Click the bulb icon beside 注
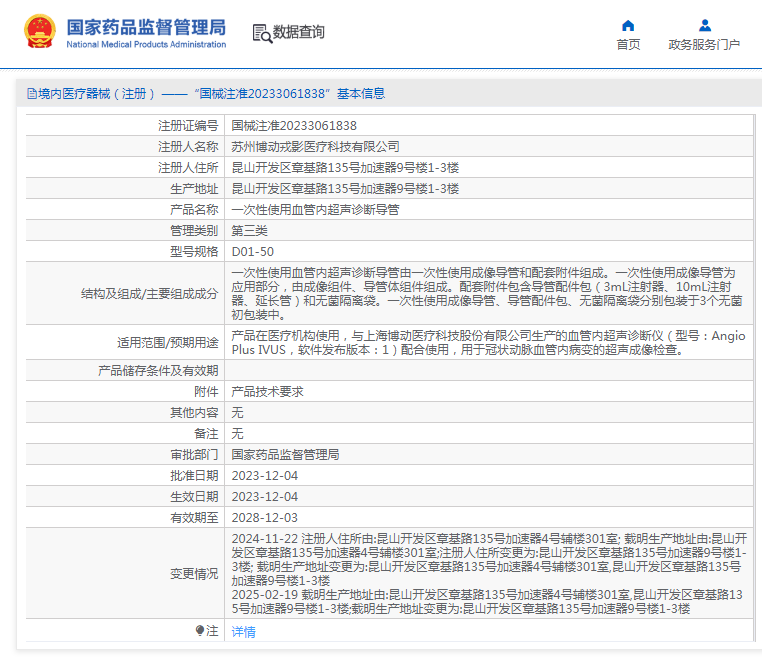 199,631
